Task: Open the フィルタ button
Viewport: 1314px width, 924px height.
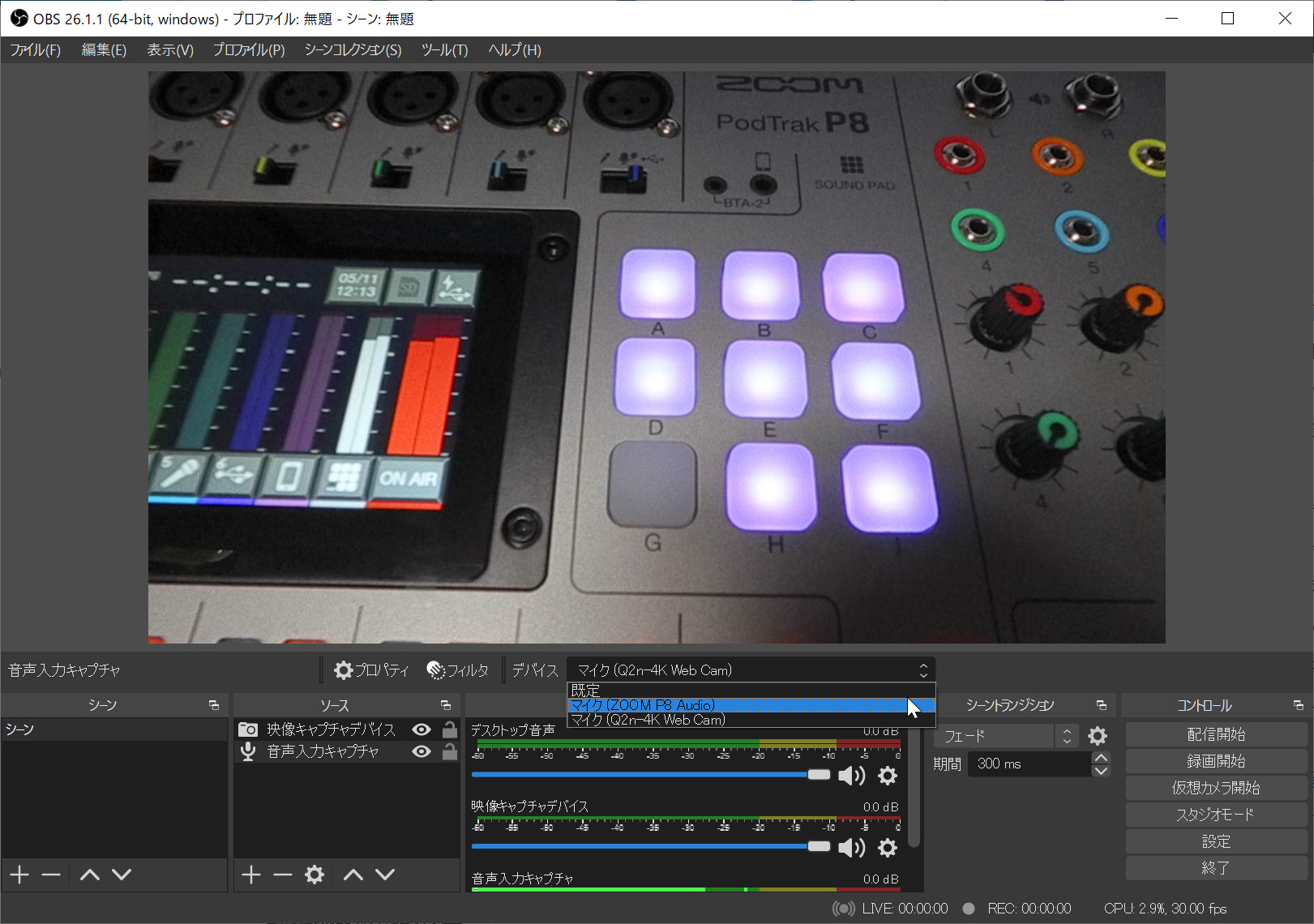Action: [x=458, y=670]
